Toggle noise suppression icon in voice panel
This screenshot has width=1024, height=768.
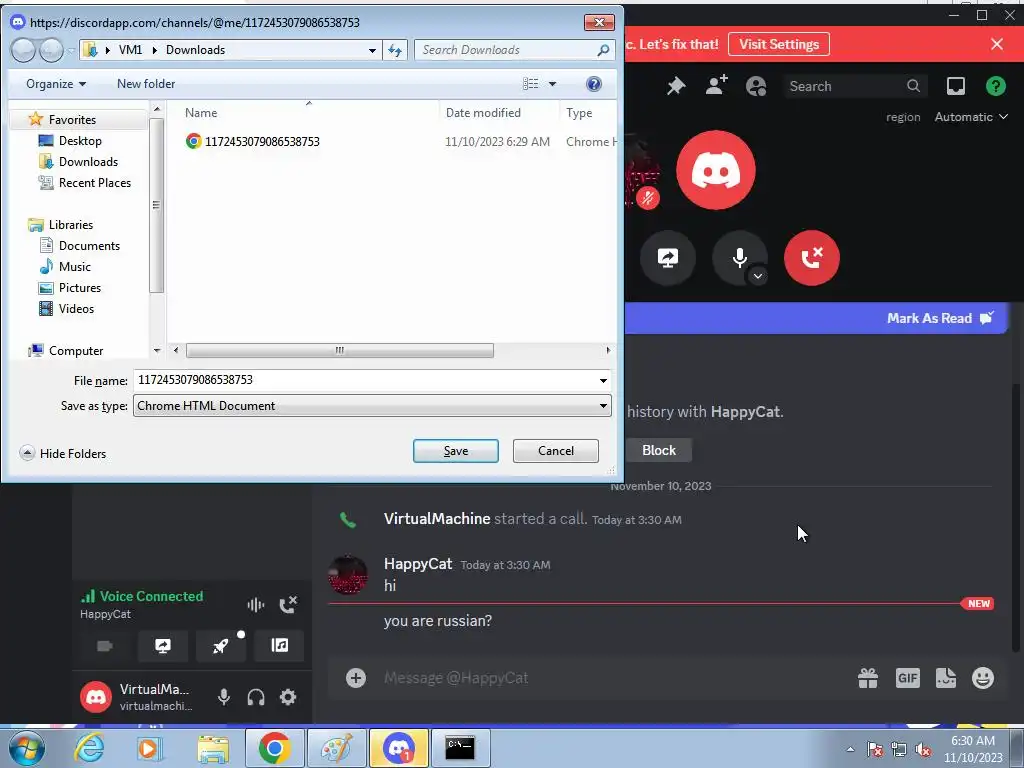point(255,605)
